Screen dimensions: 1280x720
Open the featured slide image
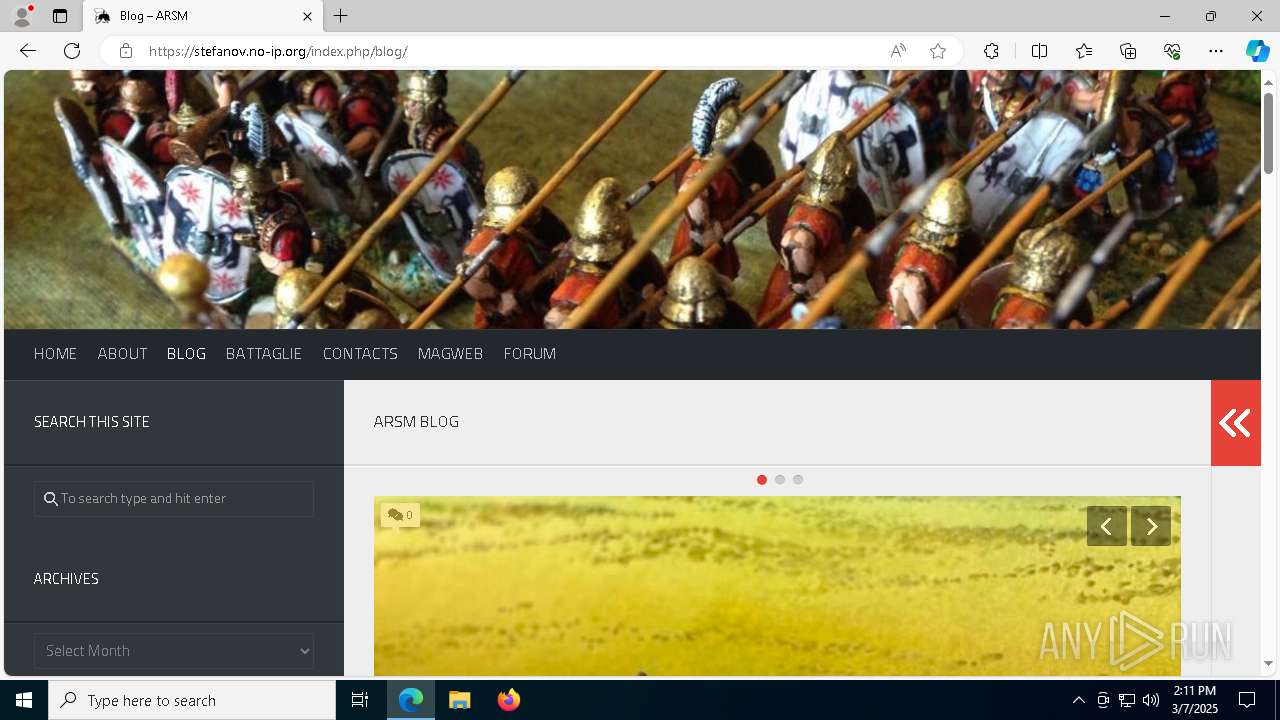[777, 586]
